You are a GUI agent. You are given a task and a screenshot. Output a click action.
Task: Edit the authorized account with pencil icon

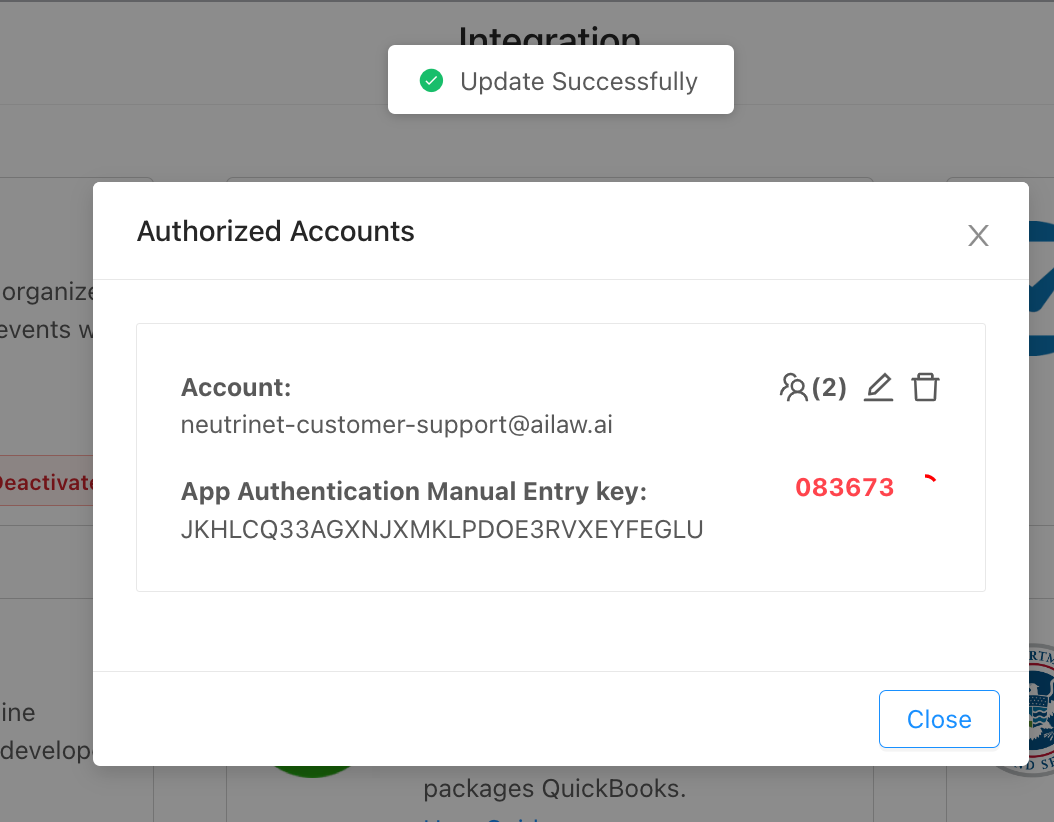[x=878, y=387]
